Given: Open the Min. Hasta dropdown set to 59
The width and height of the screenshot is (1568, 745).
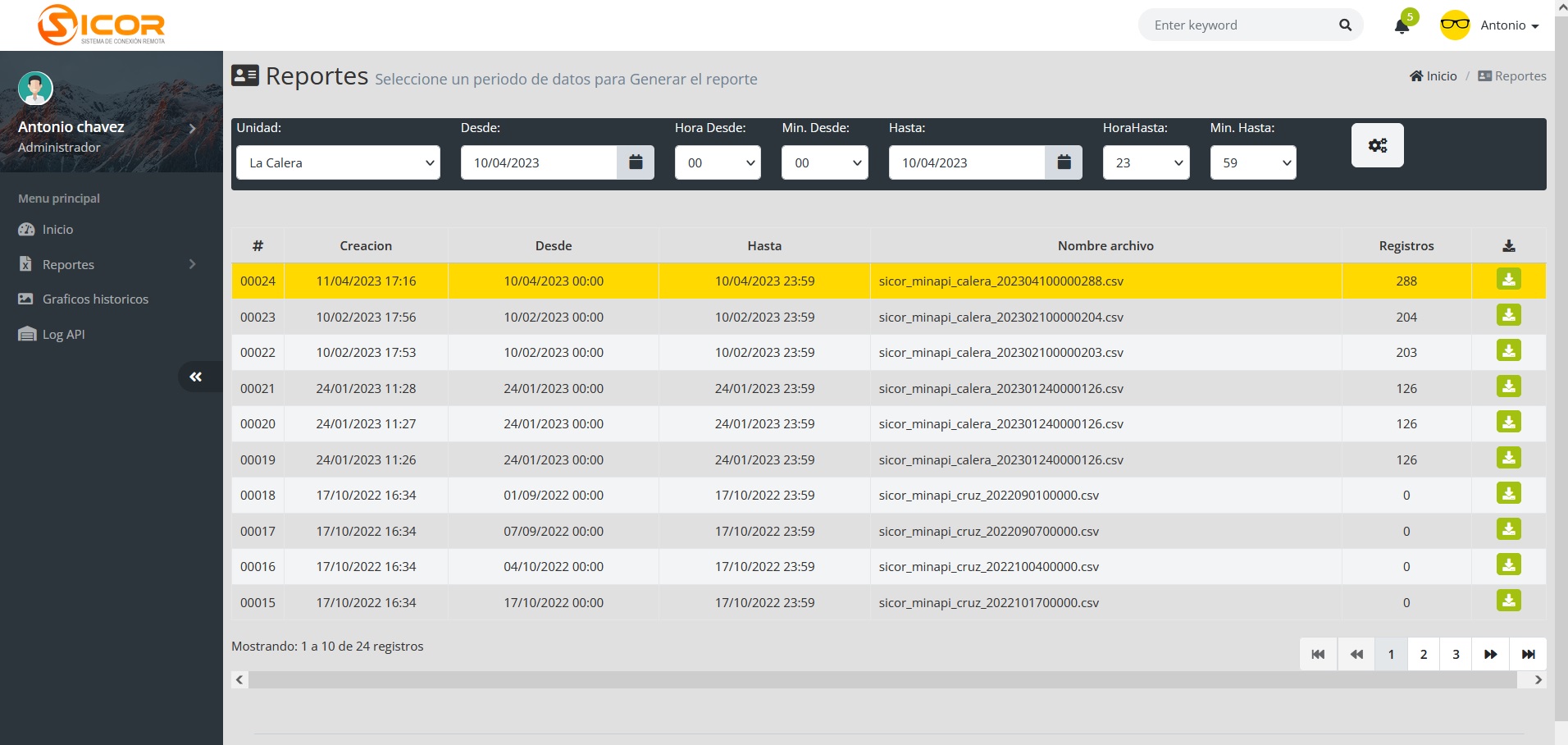Looking at the screenshot, I should point(1252,162).
